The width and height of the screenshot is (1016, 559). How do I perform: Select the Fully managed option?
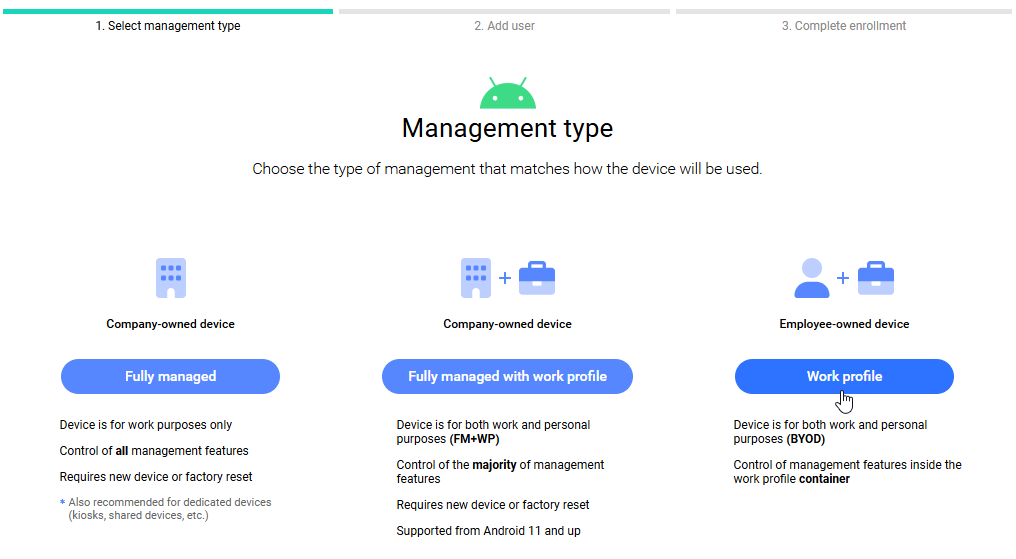pyautogui.click(x=170, y=377)
